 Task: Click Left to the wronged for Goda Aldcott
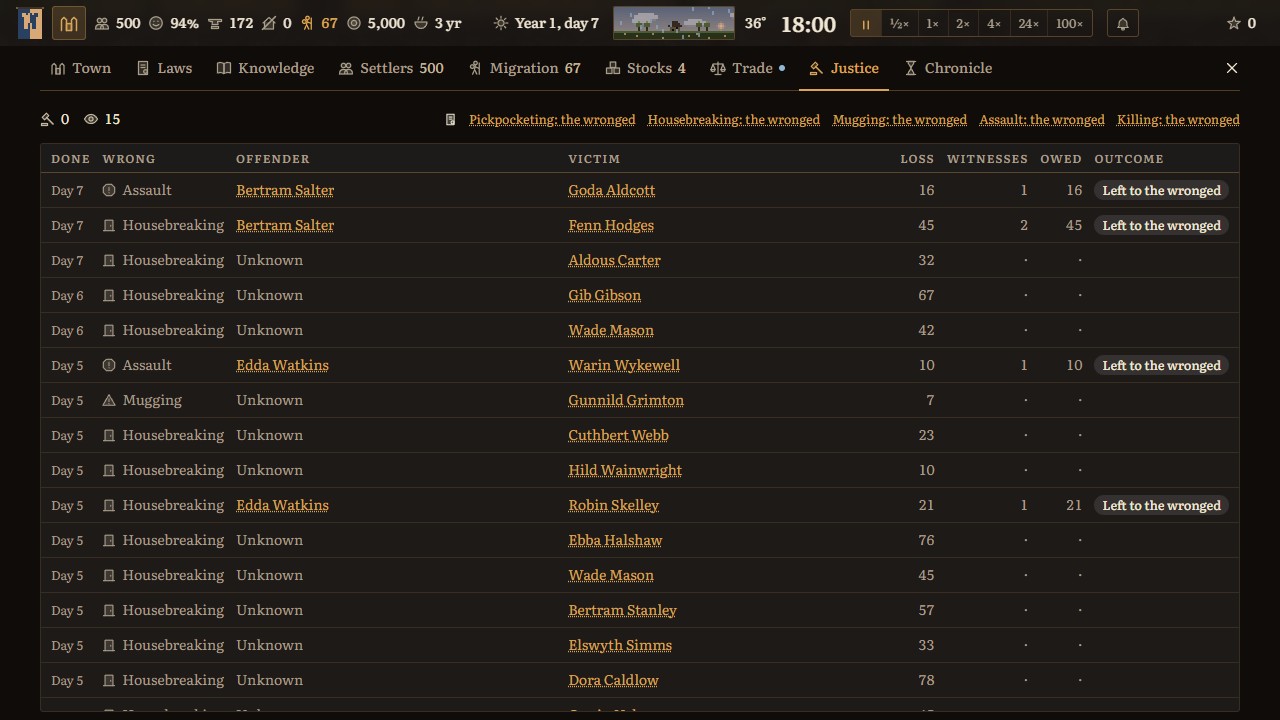coord(1161,190)
